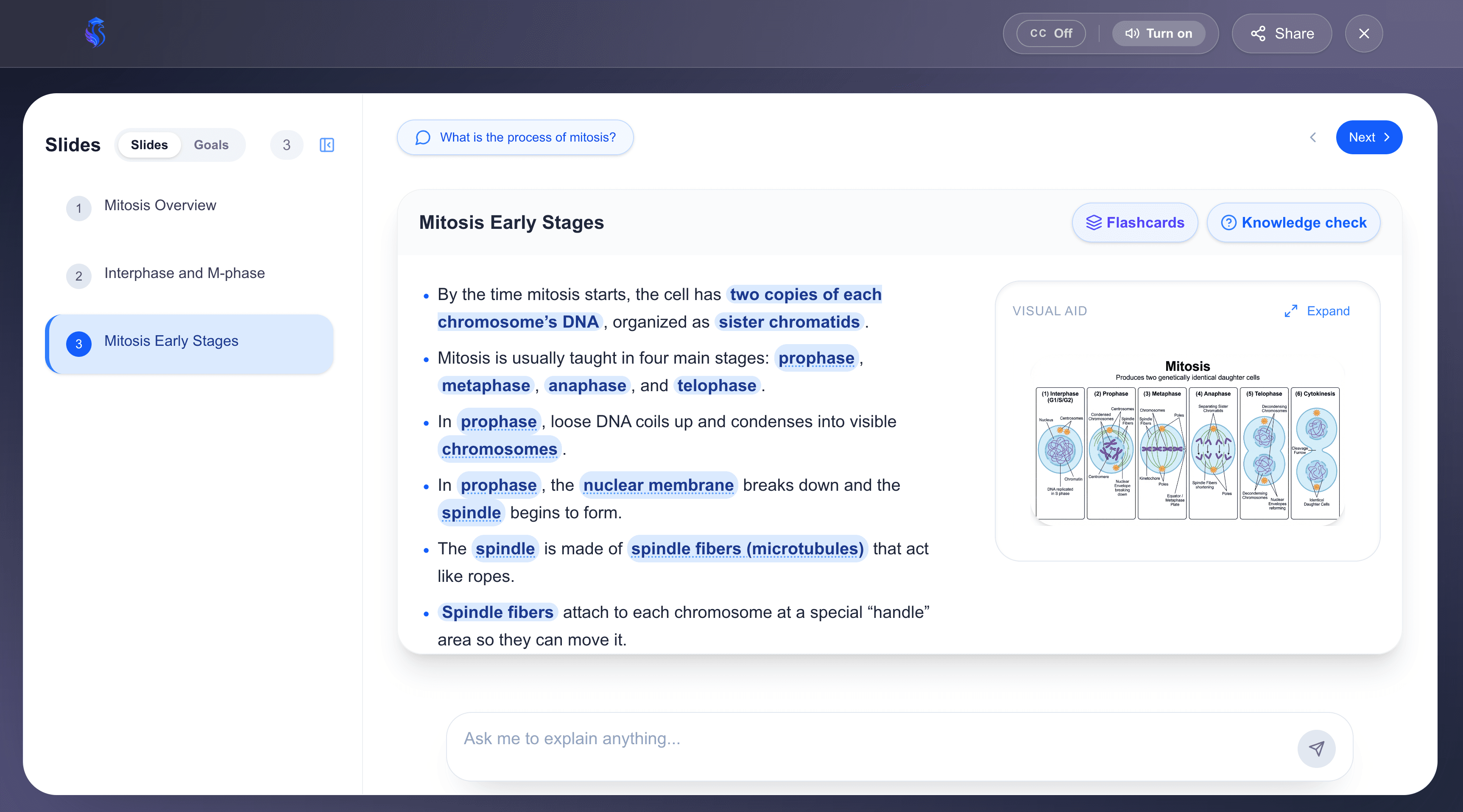Click the send message paper plane icon
Image resolution: width=1463 pixels, height=812 pixels.
(1316, 748)
